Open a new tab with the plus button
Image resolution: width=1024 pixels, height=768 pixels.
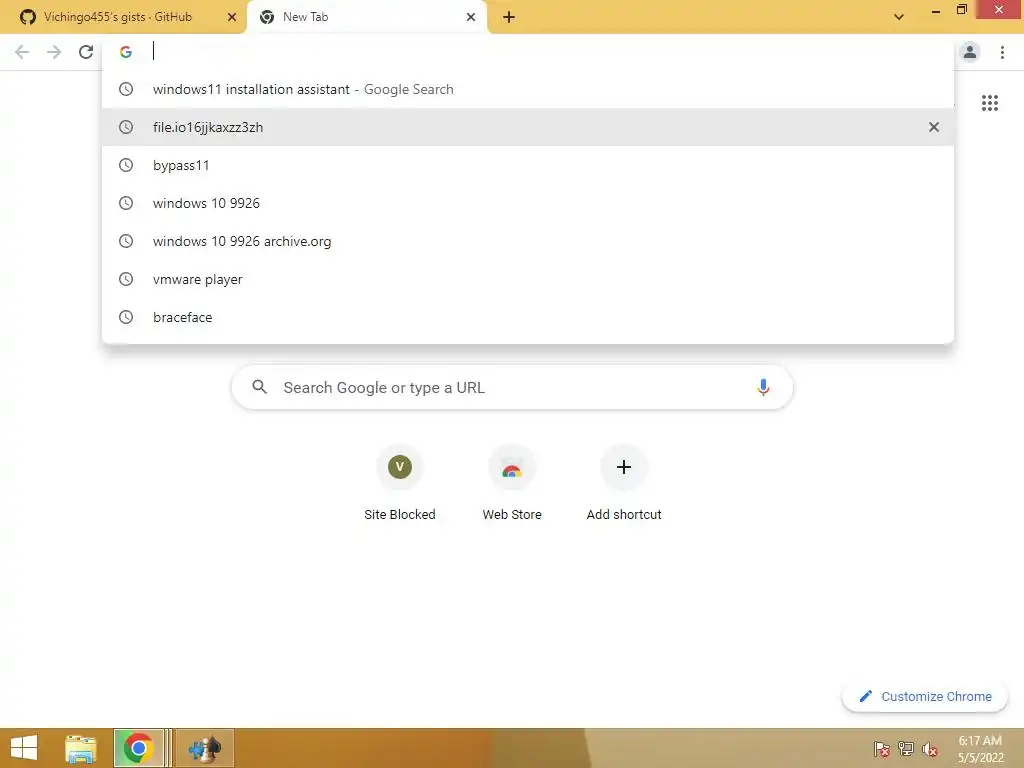(x=509, y=17)
